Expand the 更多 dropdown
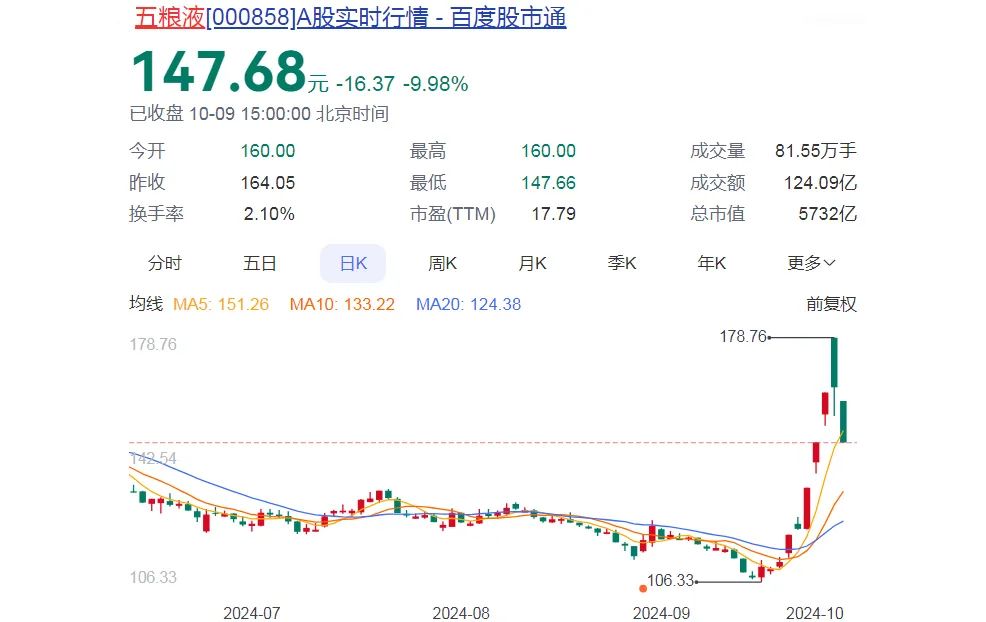 coord(811,263)
